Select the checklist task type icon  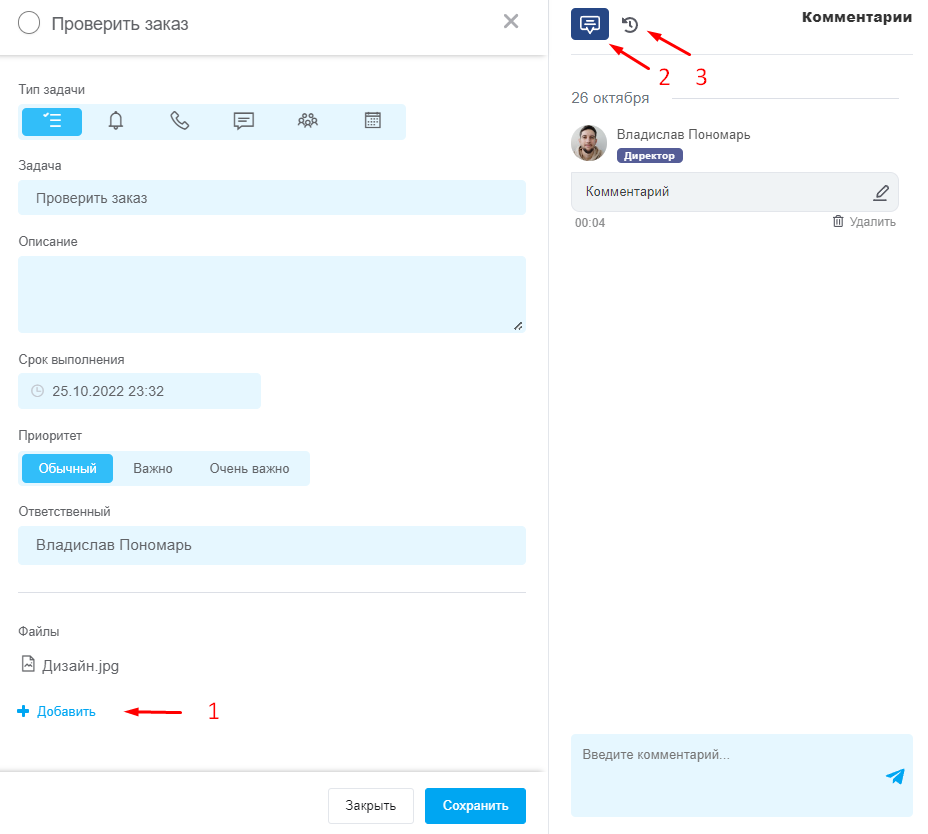52,121
